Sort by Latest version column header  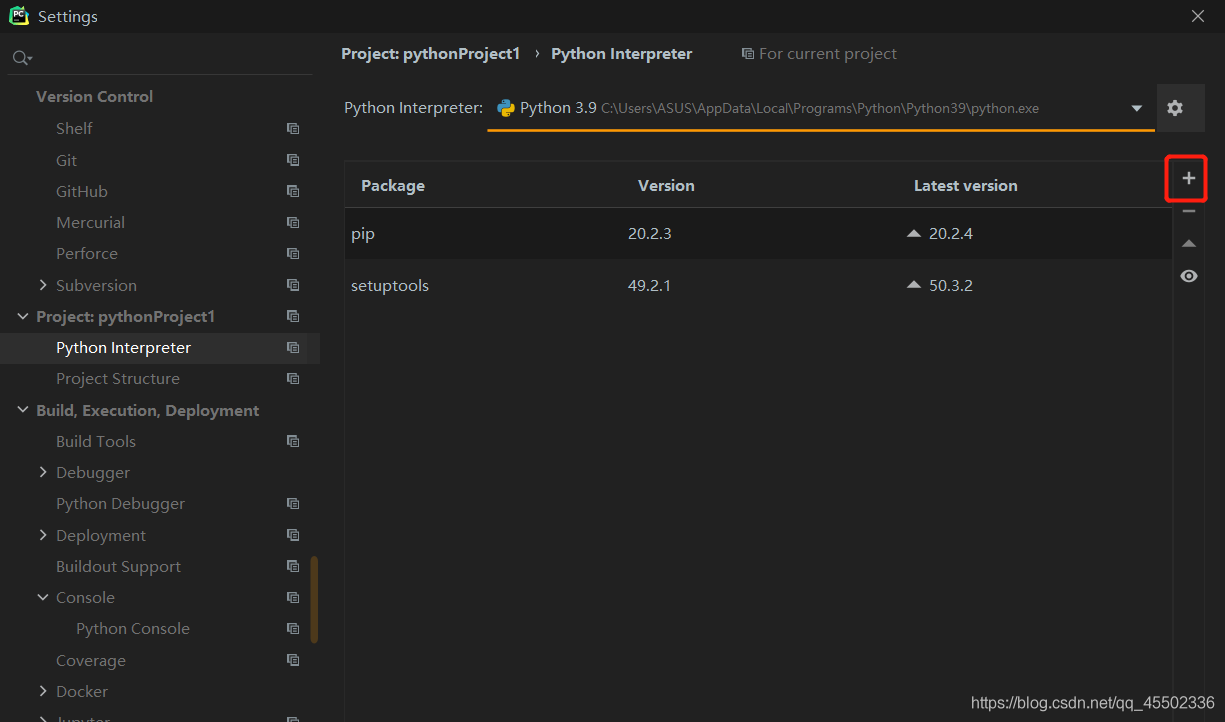point(965,186)
